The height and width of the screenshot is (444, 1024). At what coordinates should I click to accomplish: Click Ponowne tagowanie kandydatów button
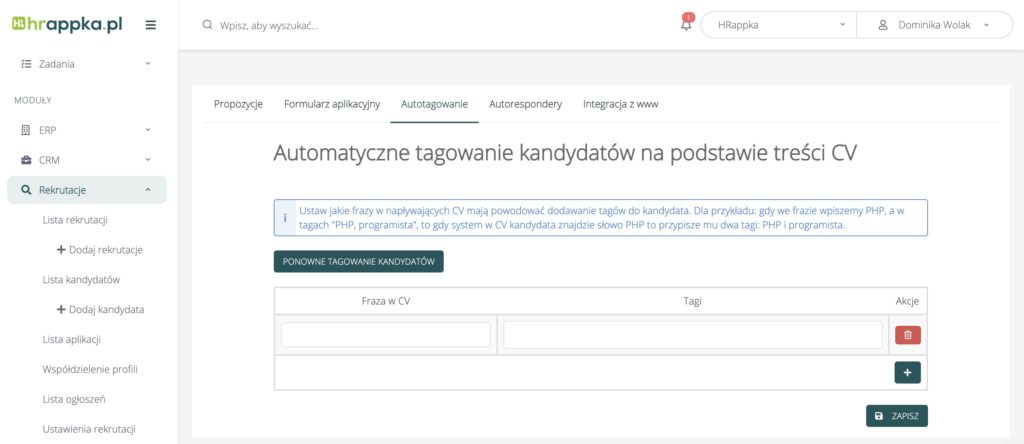coord(358,261)
